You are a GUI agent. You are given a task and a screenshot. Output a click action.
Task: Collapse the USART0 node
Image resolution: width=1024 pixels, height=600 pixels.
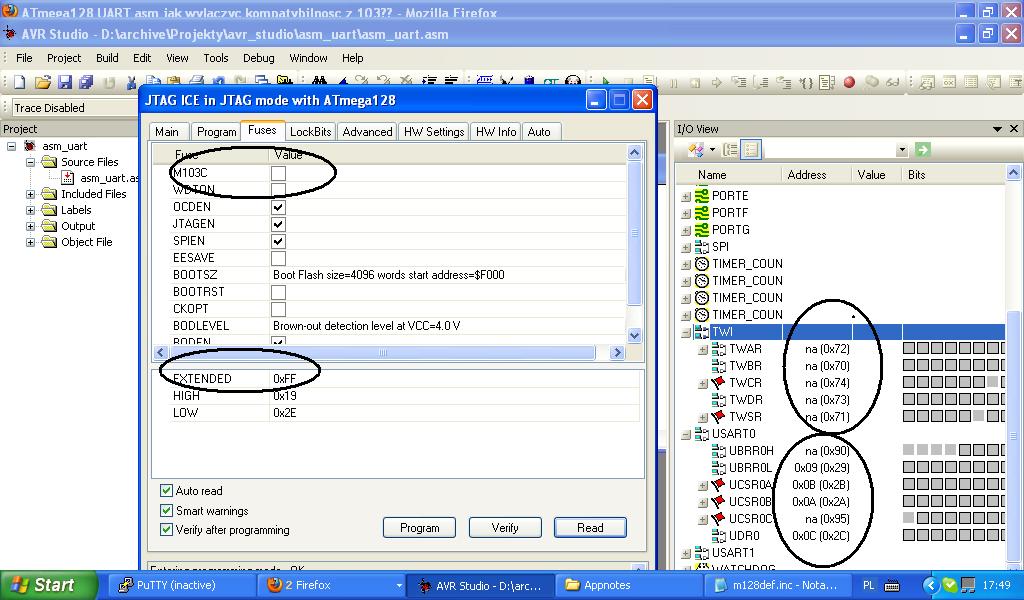click(686, 434)
